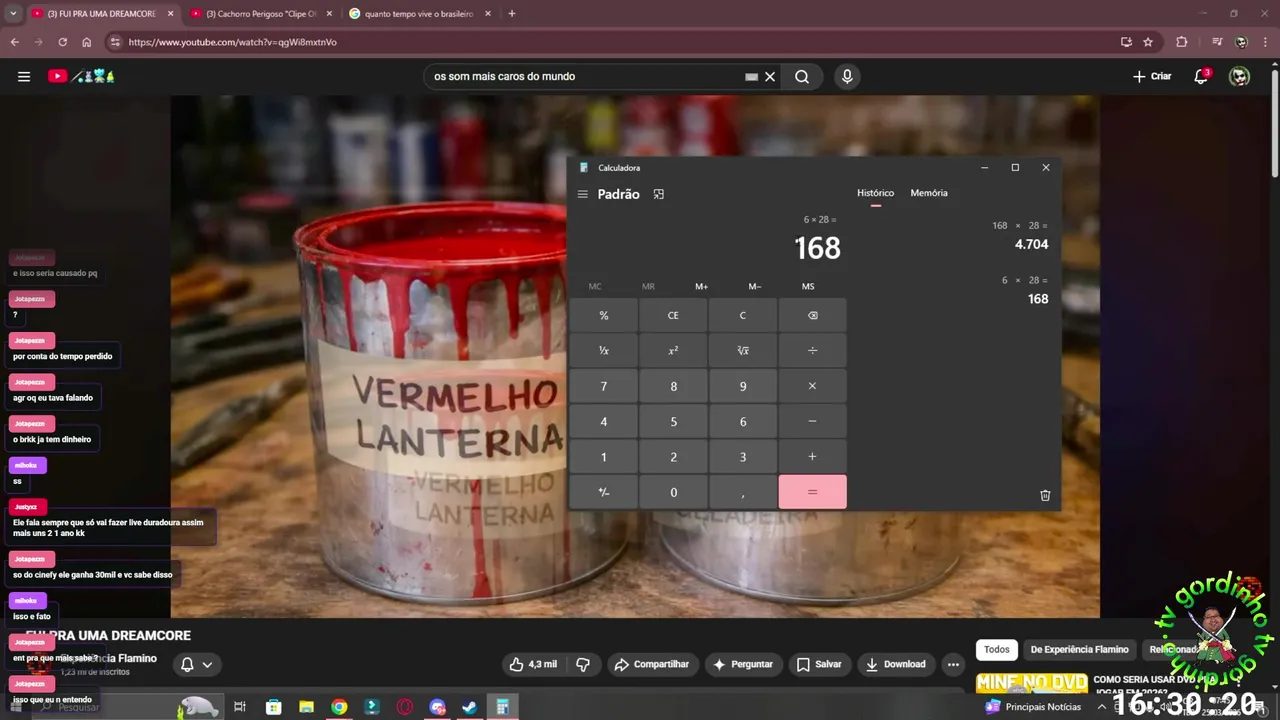The width and height of the screenshot is (1280, 720).
Task: Click the Compartilhar share button
Action: click(651, 664)
